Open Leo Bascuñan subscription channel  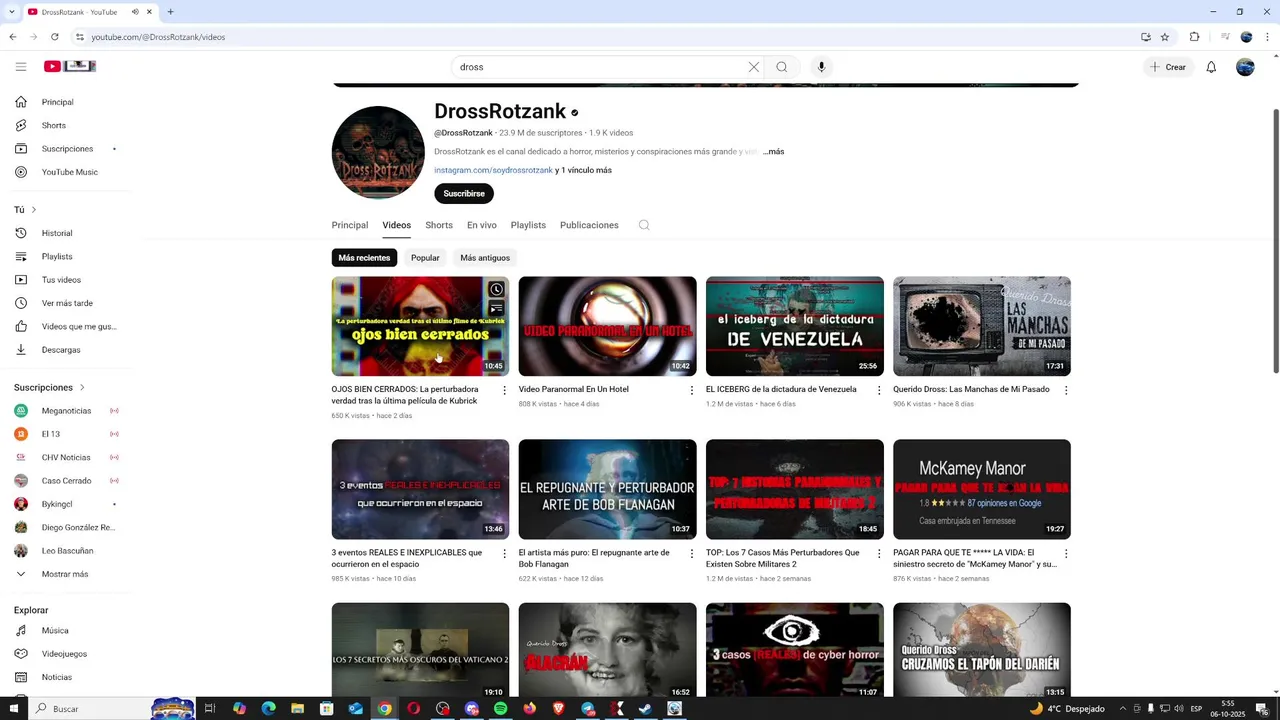[x=69, y=551]
